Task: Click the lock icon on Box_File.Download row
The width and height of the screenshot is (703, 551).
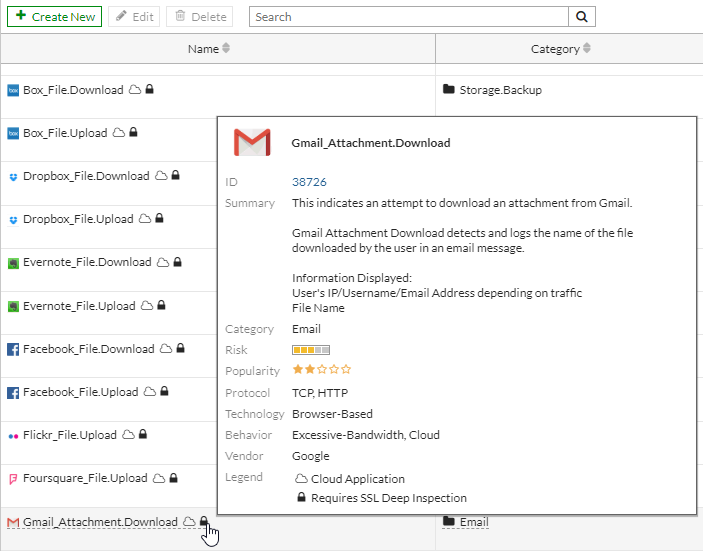Action: [149, 90]
